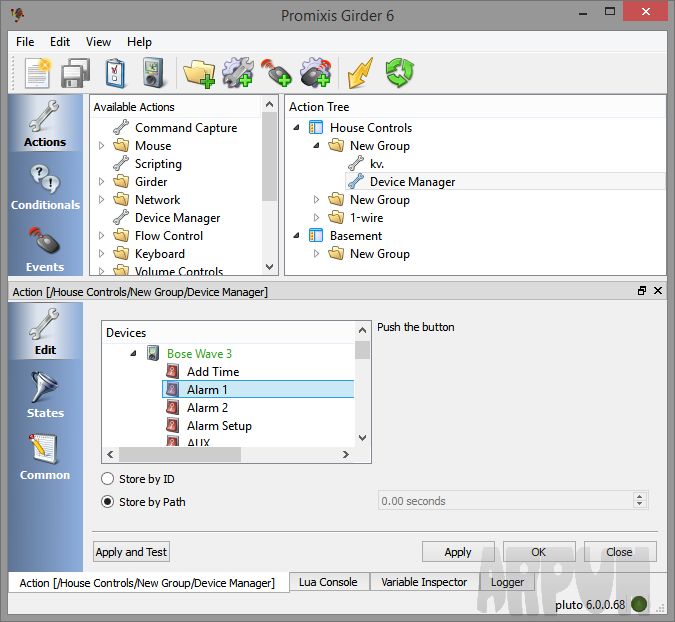Collapse the House Controls tree node
Screen dimensions: 675x622
(x=296, y=128)
